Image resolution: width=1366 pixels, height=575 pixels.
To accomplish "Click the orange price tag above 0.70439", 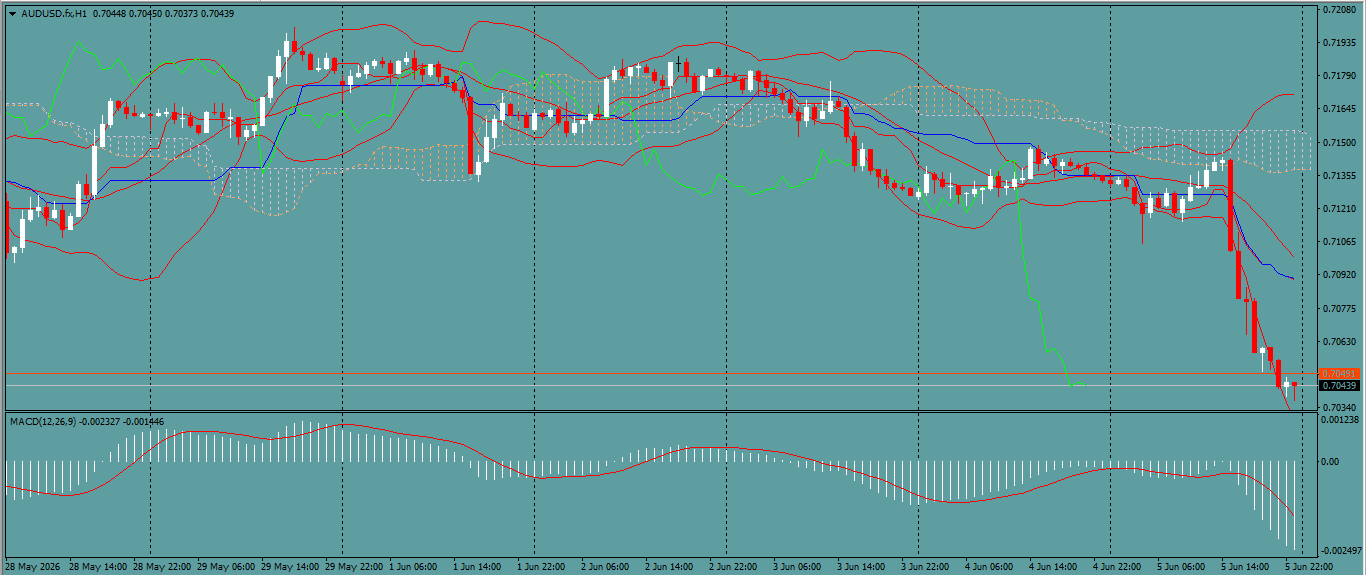I will click(1339, 374).
